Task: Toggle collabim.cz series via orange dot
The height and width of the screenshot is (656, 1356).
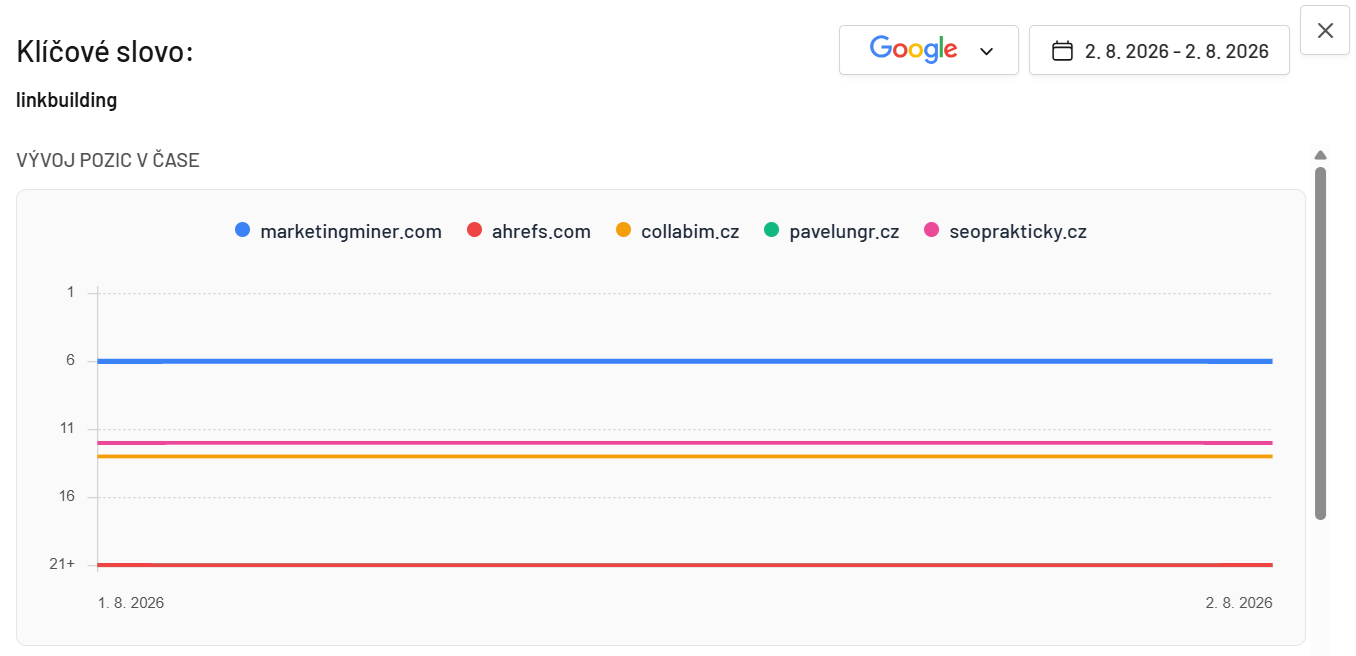Action: click(x=623, y=230)
